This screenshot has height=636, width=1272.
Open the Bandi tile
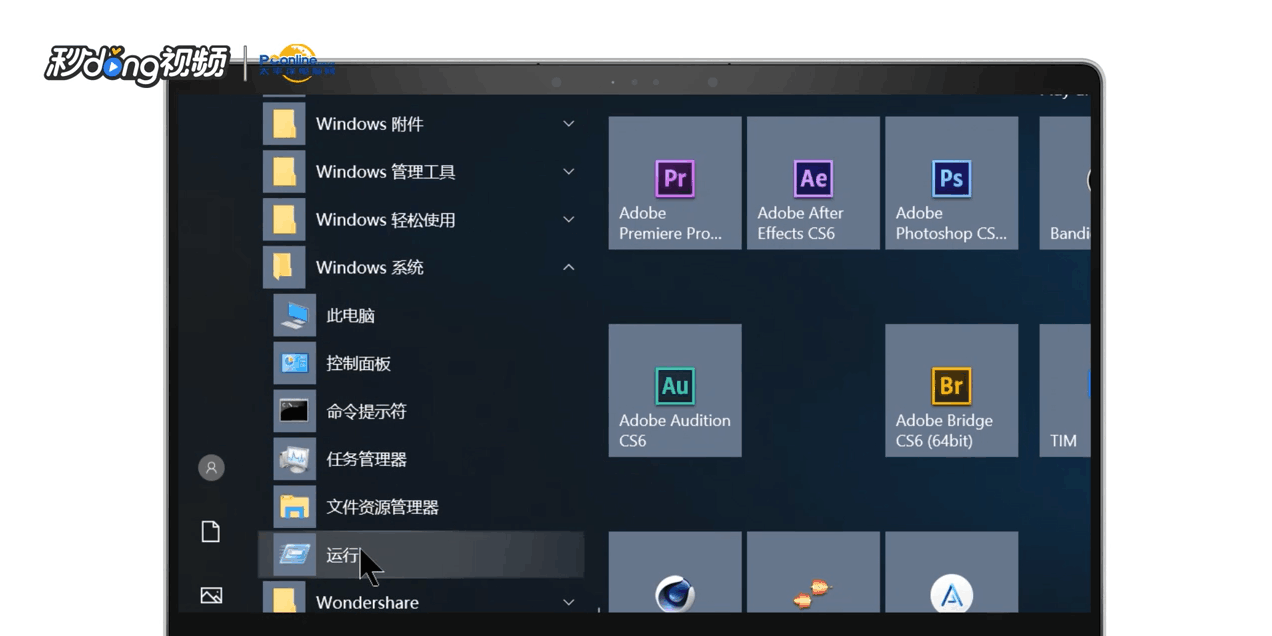click(x=1065, y=183)
